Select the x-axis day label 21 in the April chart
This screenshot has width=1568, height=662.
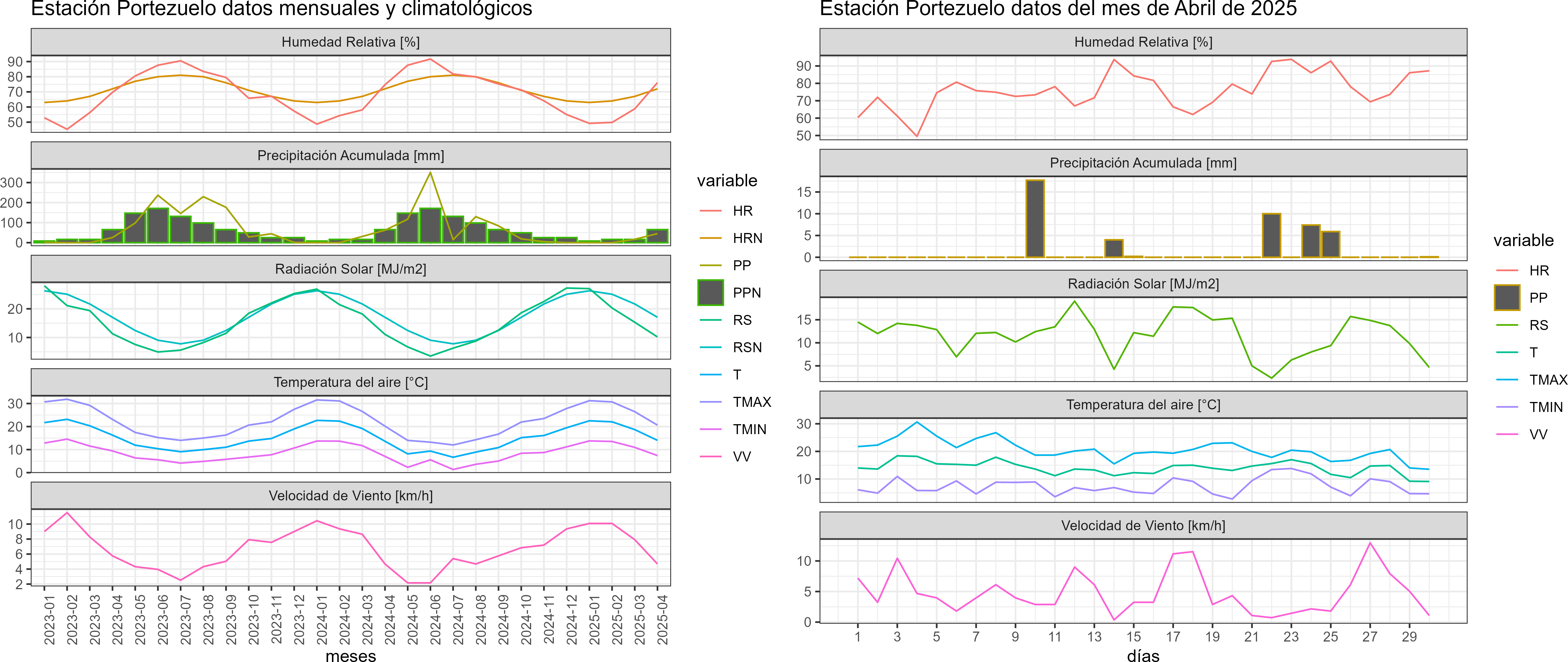(x=1251, y=636)
